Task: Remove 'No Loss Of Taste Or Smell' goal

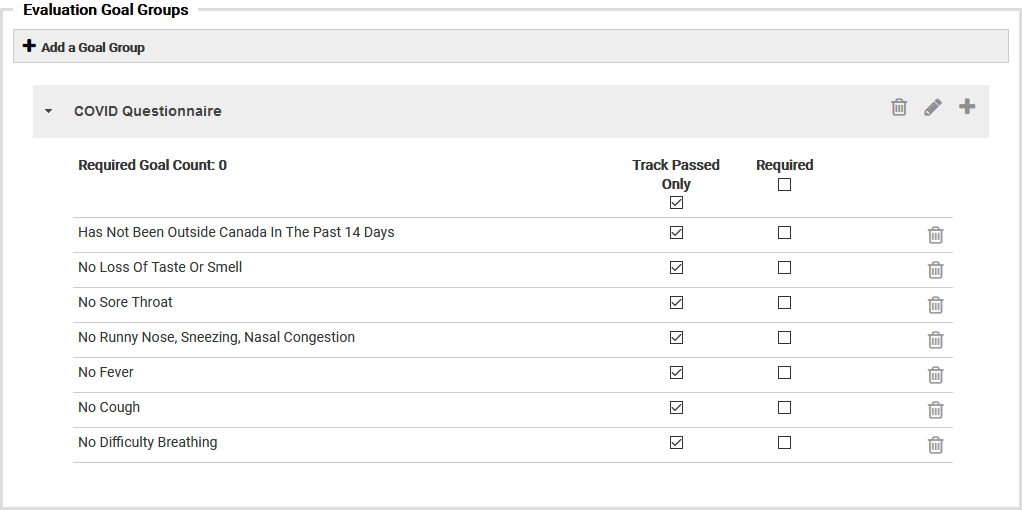Action: [x=935, y=270]
